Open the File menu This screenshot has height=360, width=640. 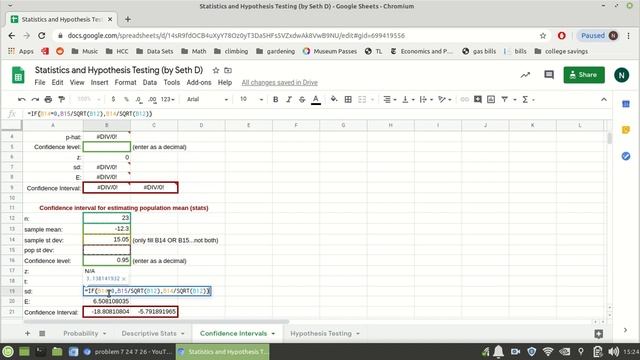tap(40, 82)
